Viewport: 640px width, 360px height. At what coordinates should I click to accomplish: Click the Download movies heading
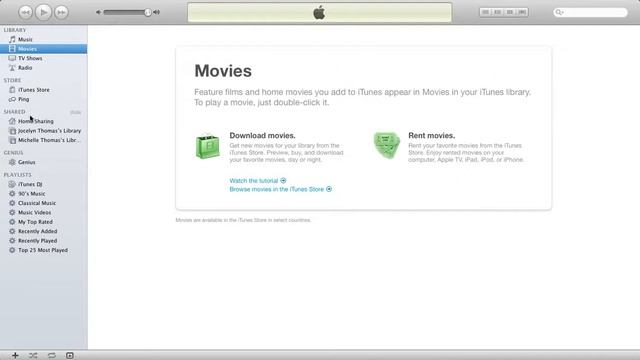(x=262, y=136)
